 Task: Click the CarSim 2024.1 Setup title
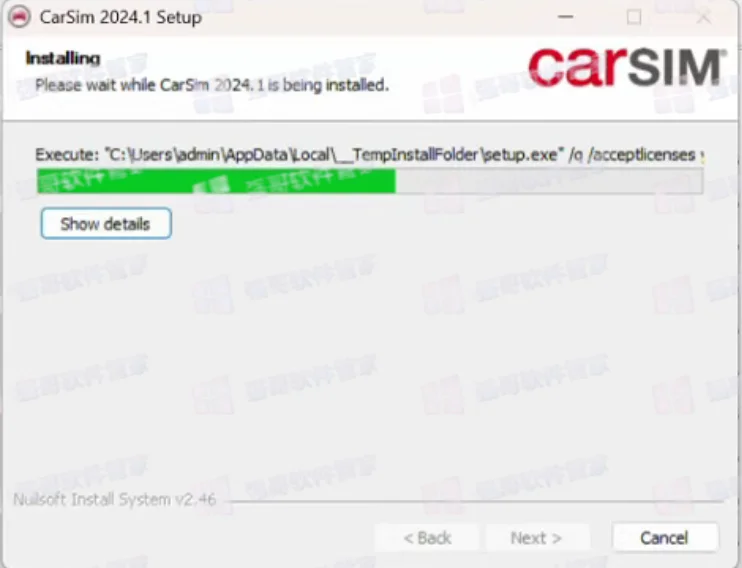[121, 18]
